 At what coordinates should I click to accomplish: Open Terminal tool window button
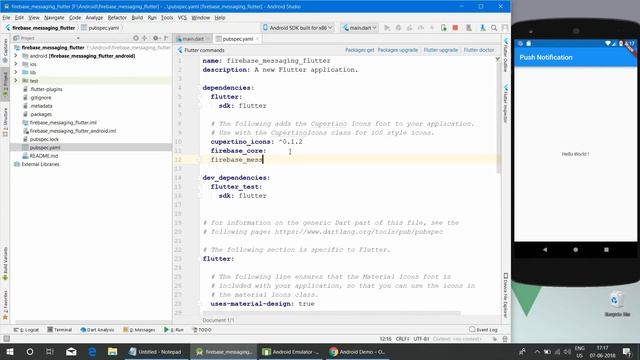pyautogui.click(x=60, y=329)
